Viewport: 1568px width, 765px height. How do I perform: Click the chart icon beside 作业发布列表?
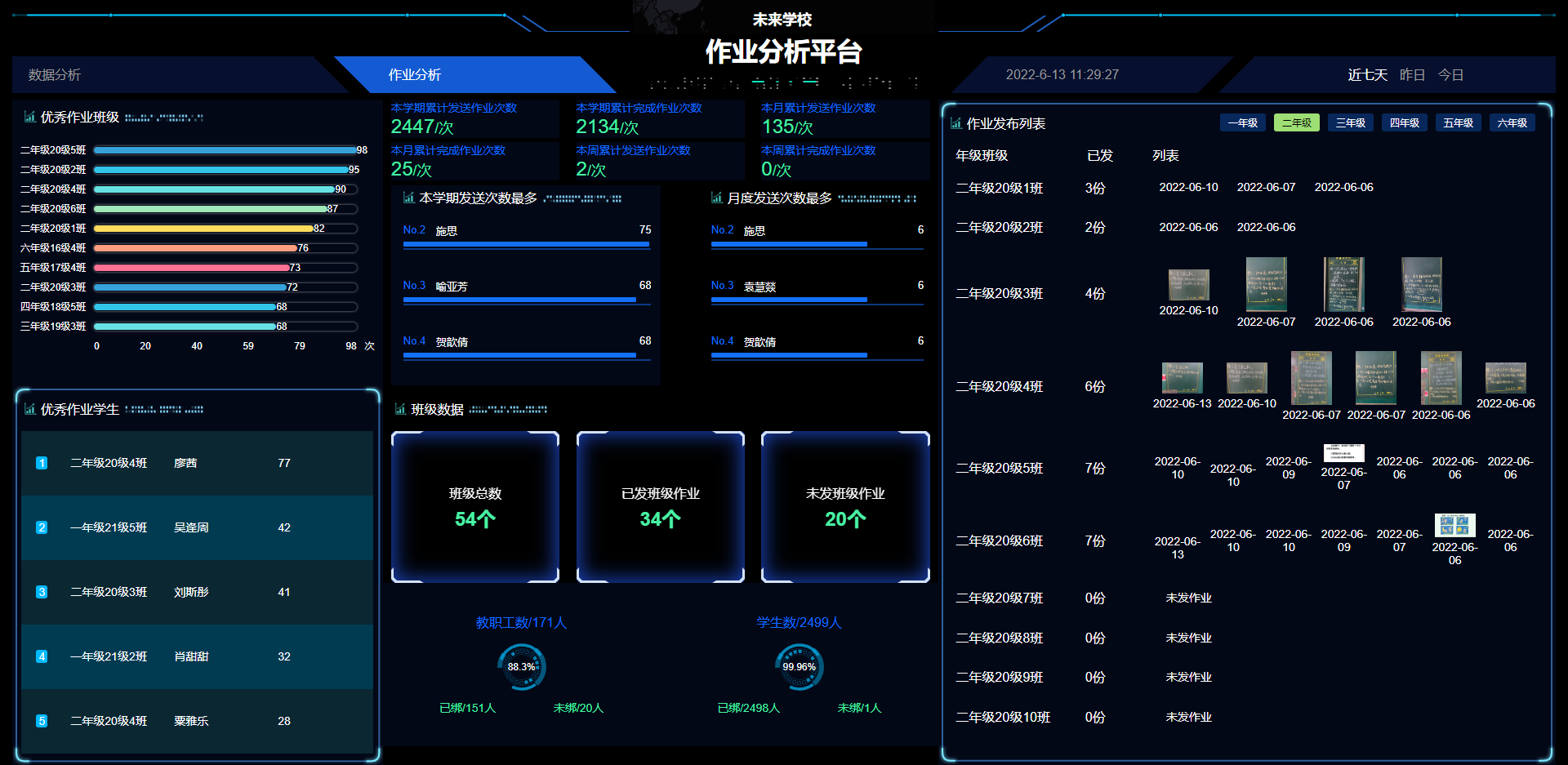click(955, 123)
